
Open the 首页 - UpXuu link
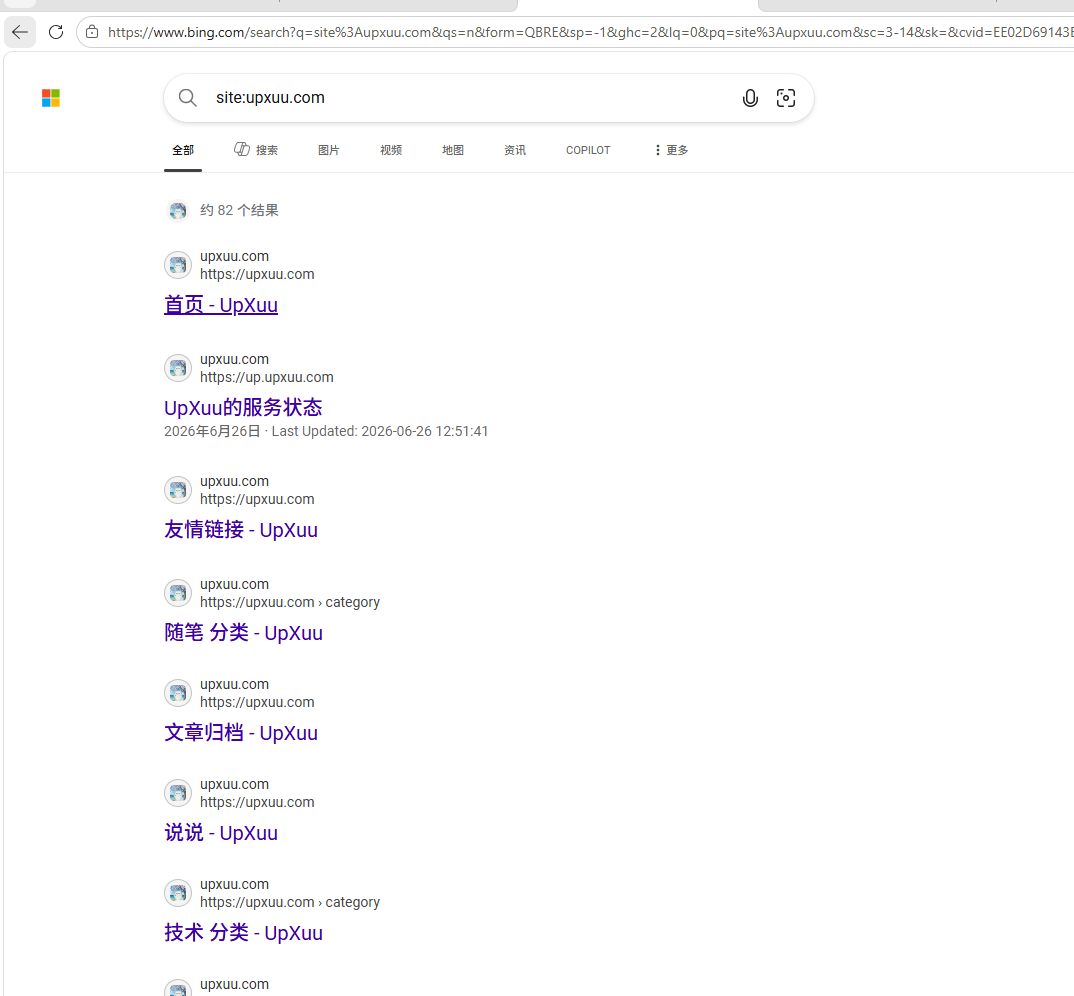pos(221,305)
